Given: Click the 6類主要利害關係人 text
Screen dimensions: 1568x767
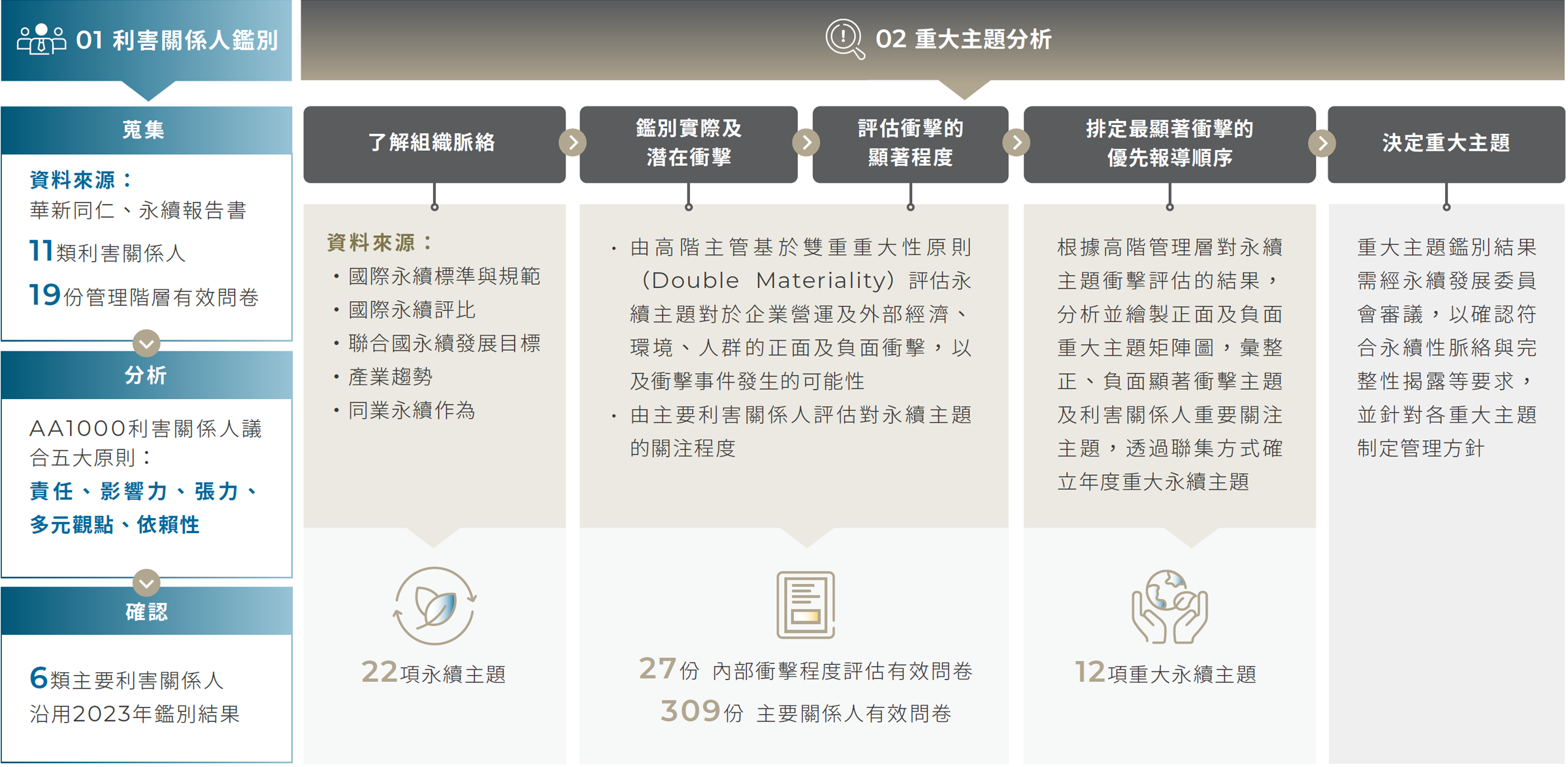Looking at the screenshot, I should click(127, 679).
